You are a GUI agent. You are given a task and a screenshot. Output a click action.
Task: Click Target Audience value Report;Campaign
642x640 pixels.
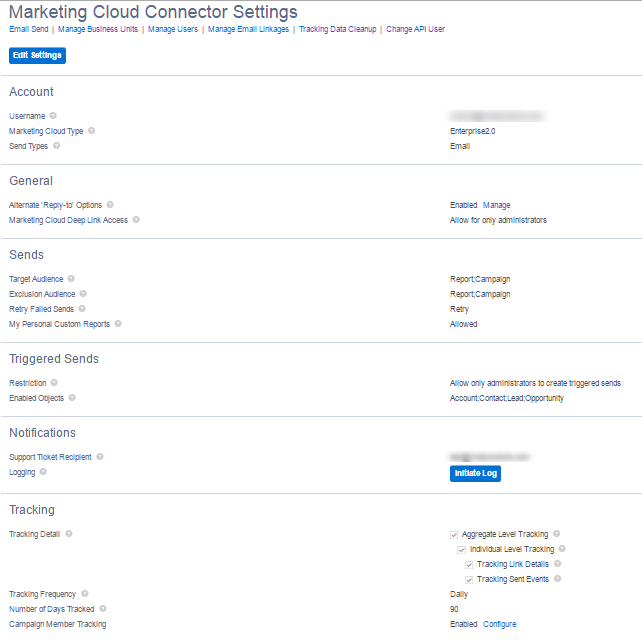tap(480, 279)
